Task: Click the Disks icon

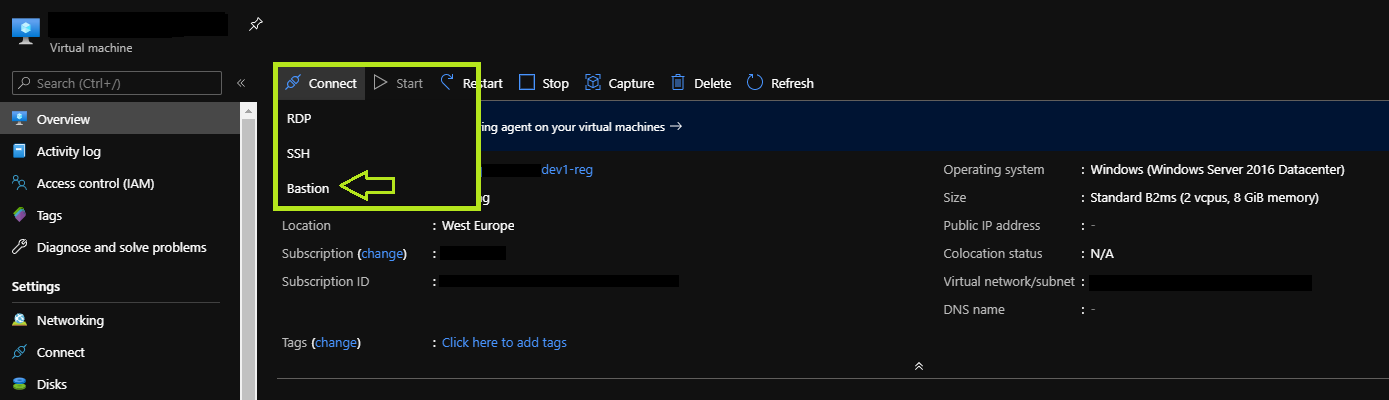Action: (x=19, y=384)
